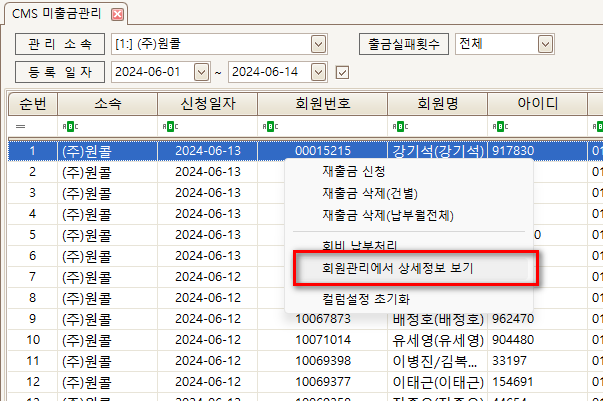This screenshot has height=401, width=603.
Task: Expand the 관리소속 dropdown showing (주)원콜
Action: (x=319, y=44)
